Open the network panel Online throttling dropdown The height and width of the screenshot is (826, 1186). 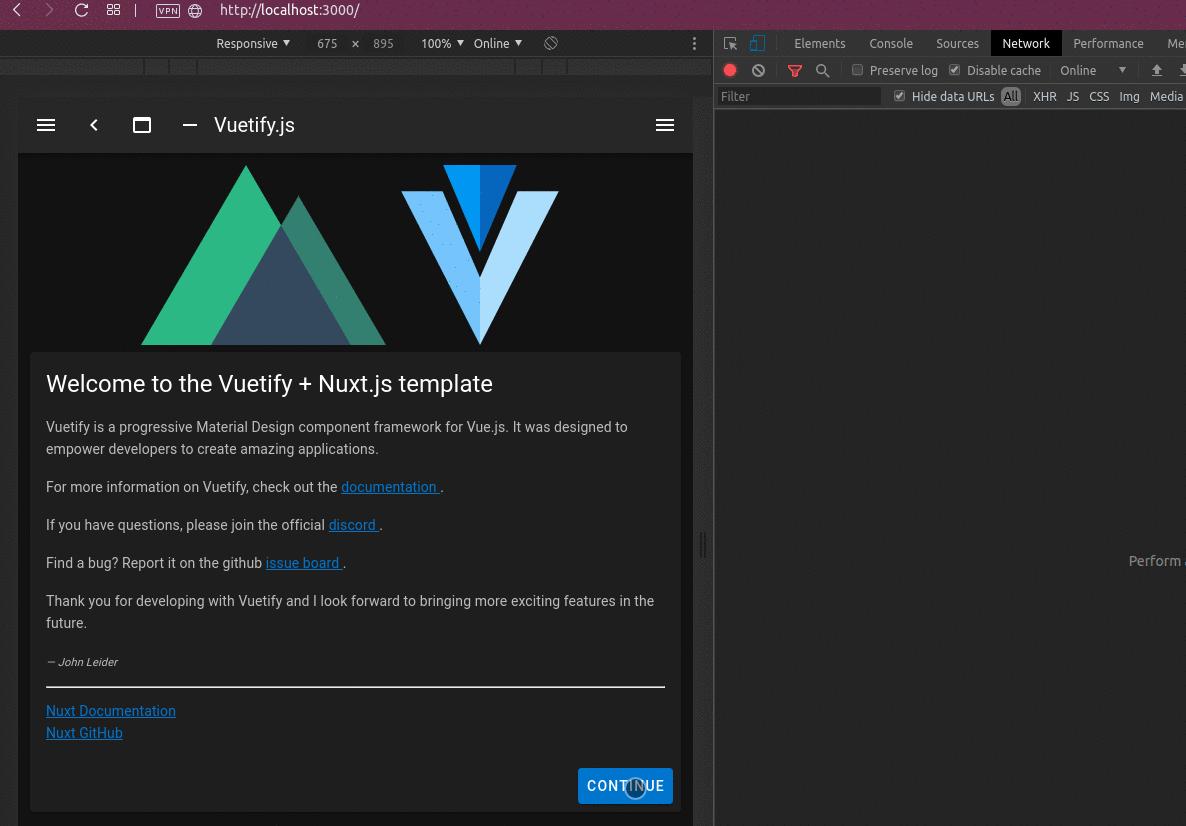[1092, 70]
